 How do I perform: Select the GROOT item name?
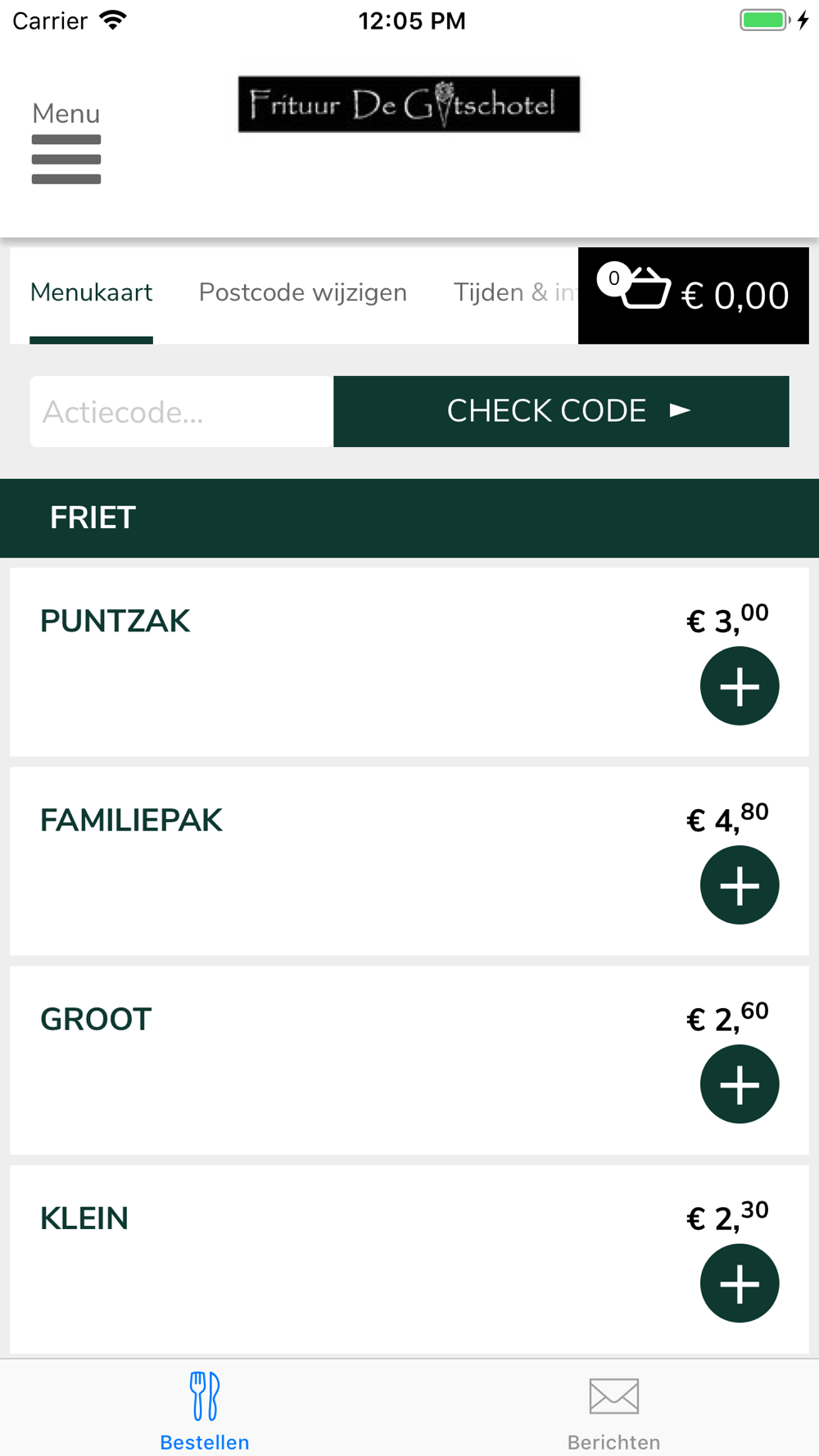click(96, 1020)
